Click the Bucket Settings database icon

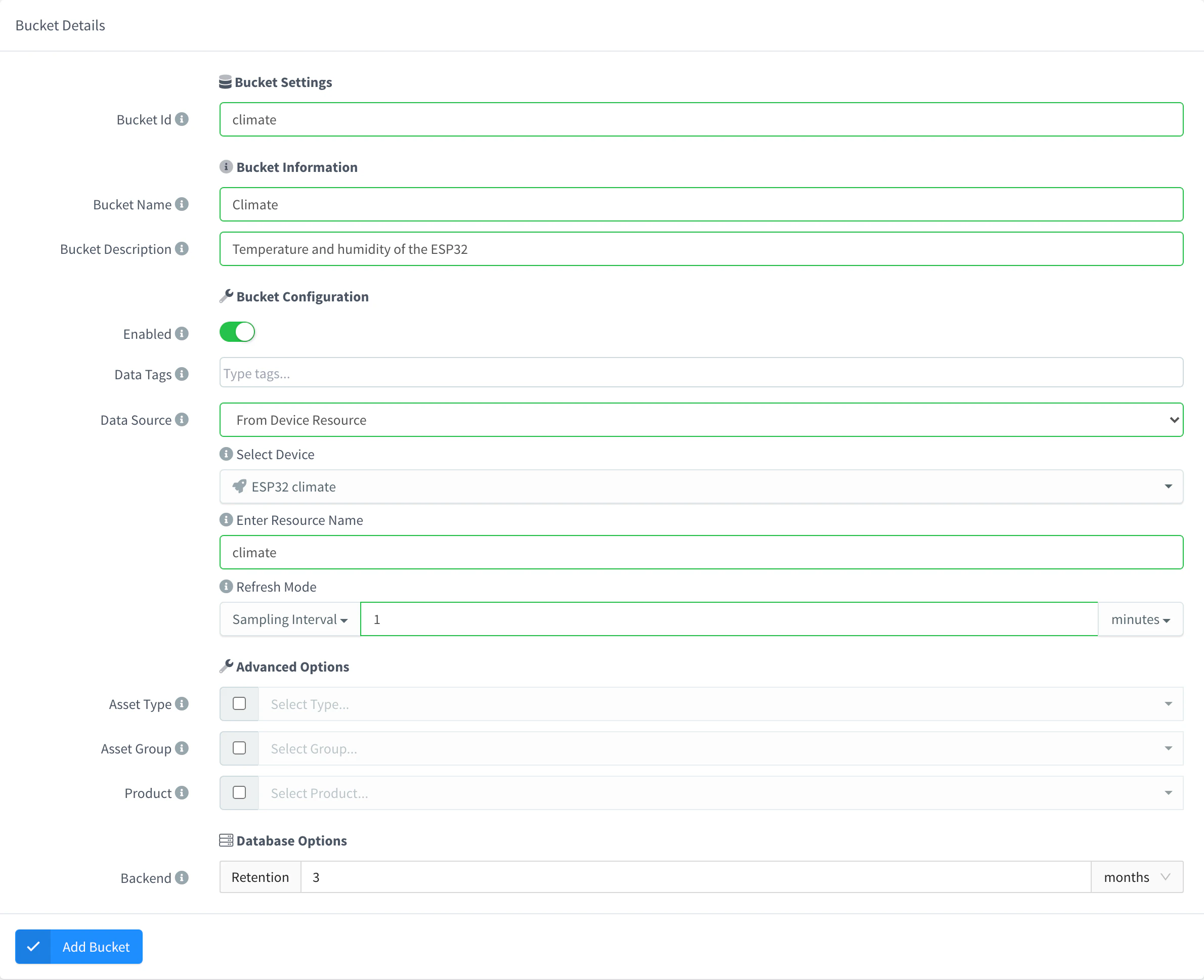[x=225, y=82]
